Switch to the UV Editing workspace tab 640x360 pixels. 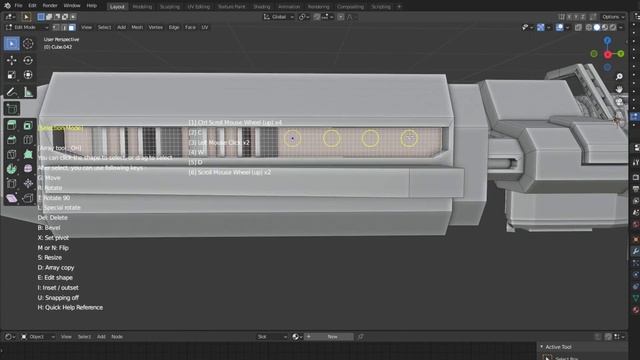[198, 7]
